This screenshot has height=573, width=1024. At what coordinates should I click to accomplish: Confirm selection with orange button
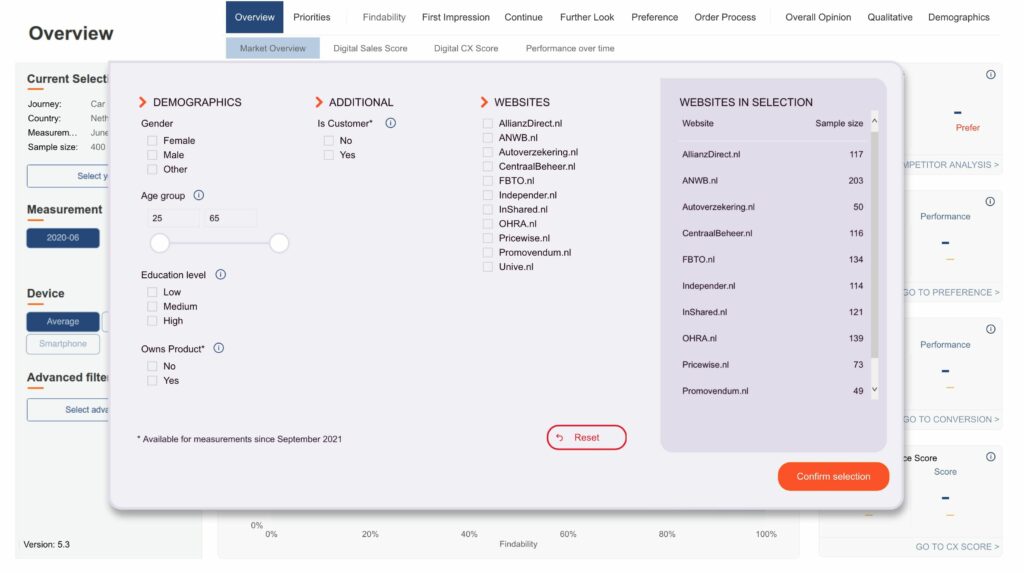[x=833, y=476]
